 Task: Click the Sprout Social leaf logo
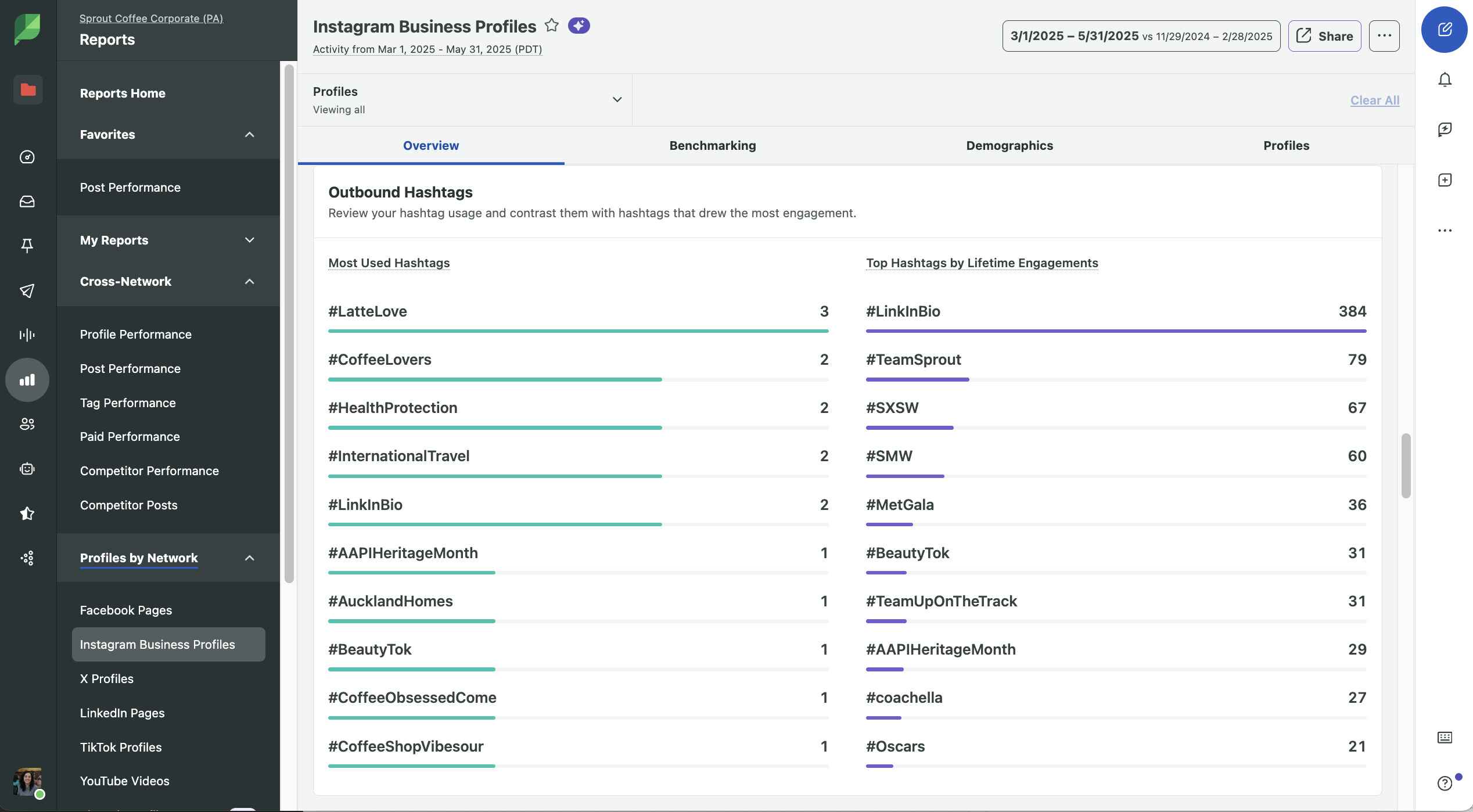pyautogui.click(x=27, y=29)
